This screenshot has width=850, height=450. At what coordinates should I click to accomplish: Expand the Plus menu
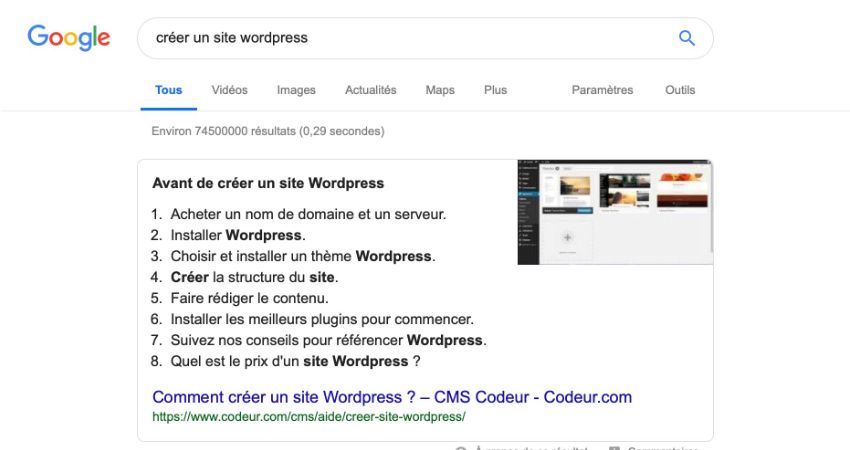coord(495,90)
